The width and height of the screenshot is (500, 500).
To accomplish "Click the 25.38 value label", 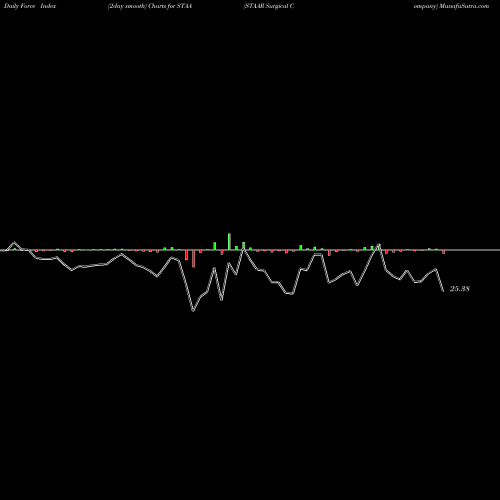I will click(x=460, y=289).
